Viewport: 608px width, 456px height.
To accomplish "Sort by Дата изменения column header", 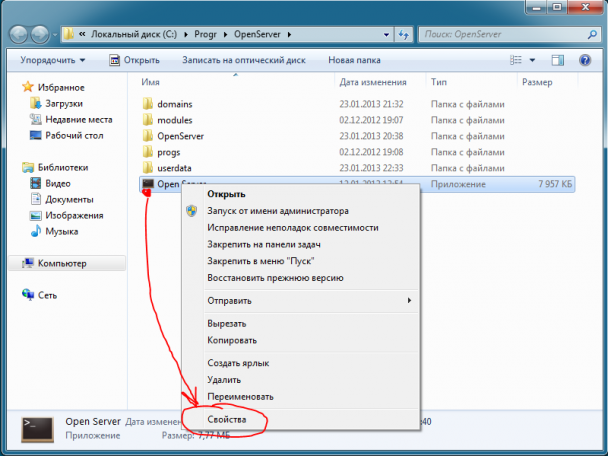I will click(373, 82).
